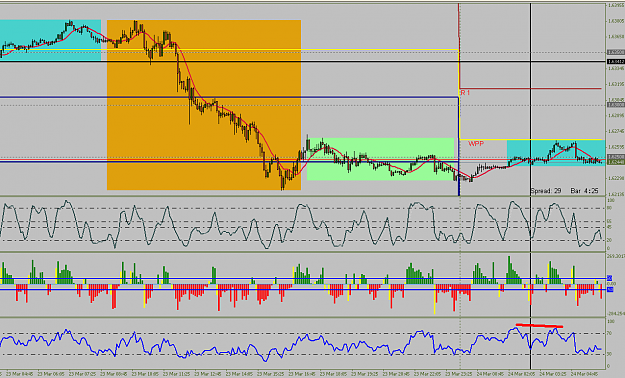Select the red R1 horizontal level line

(x=530, y=88)
